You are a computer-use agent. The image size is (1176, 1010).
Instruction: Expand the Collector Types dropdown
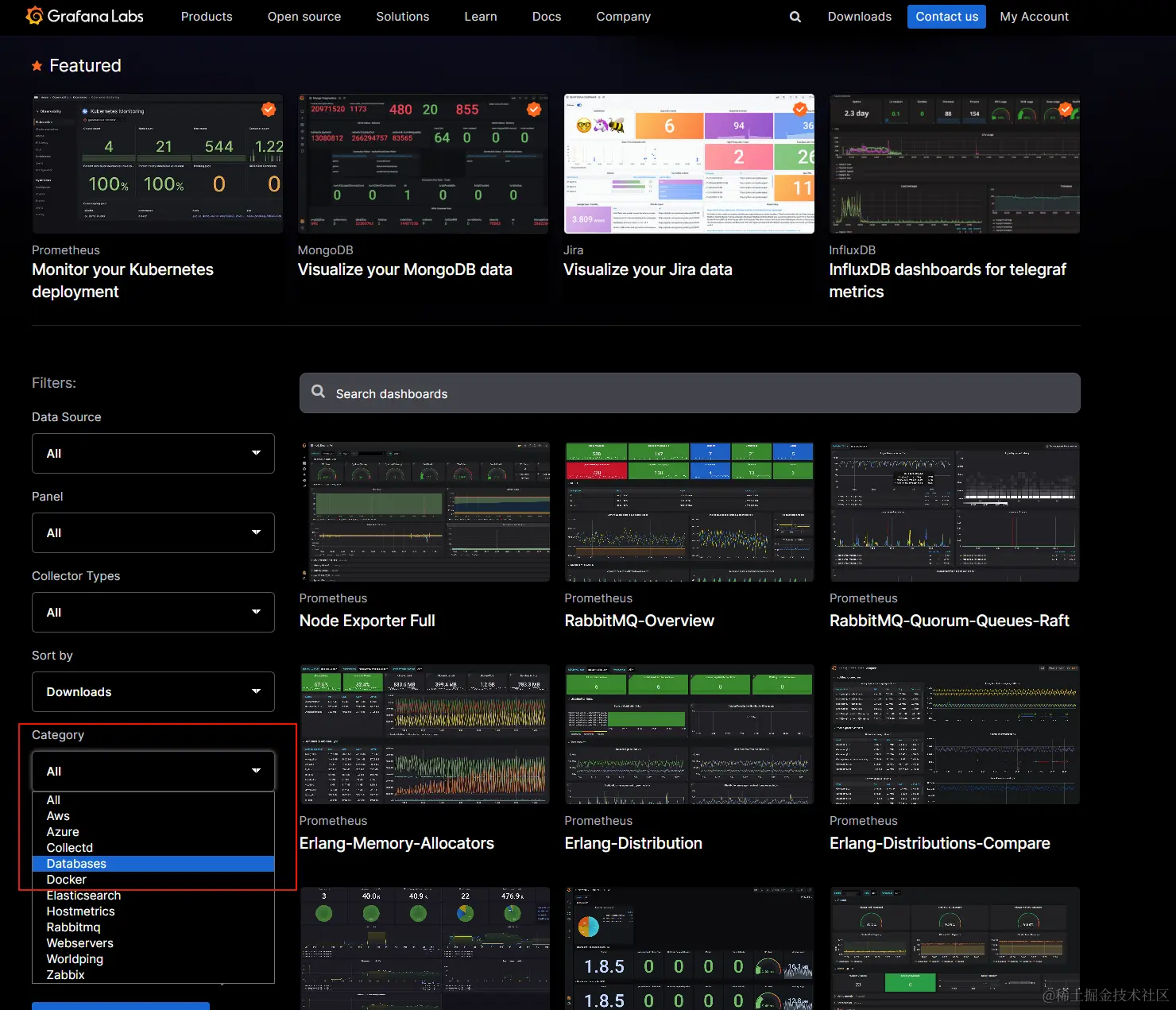click(153, 612)
